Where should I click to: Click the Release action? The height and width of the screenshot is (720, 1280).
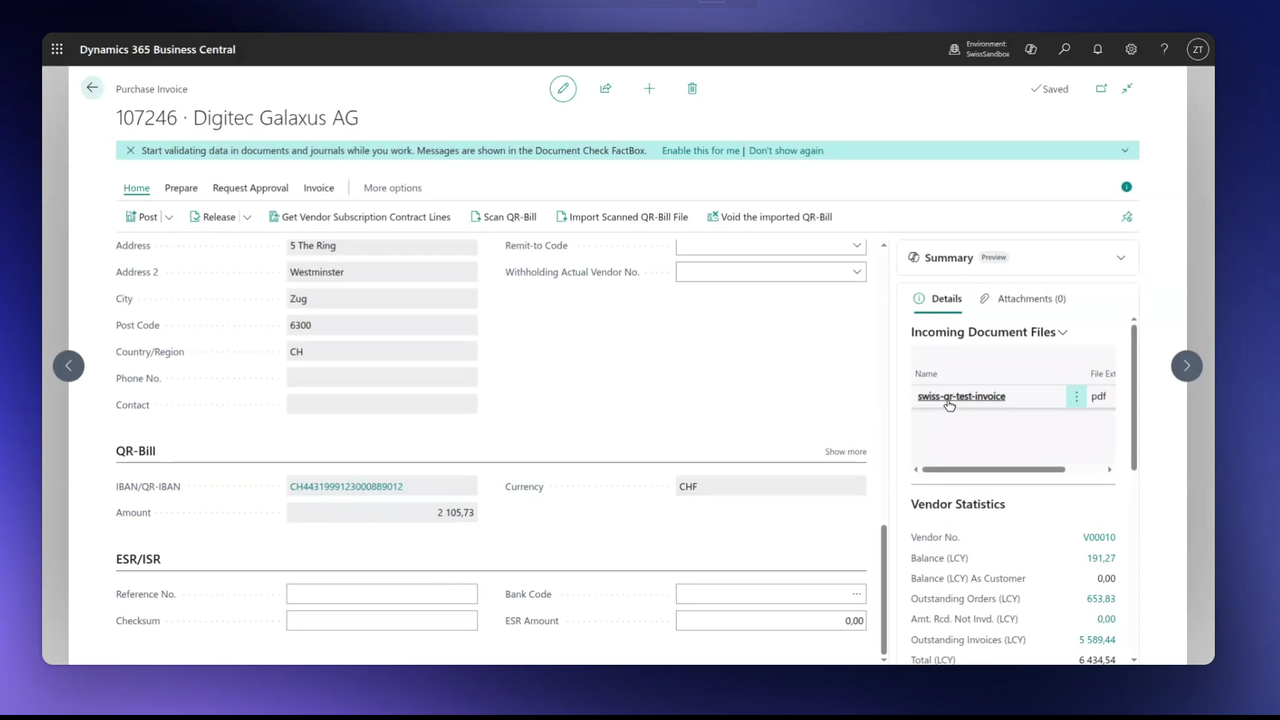[212, 217]
